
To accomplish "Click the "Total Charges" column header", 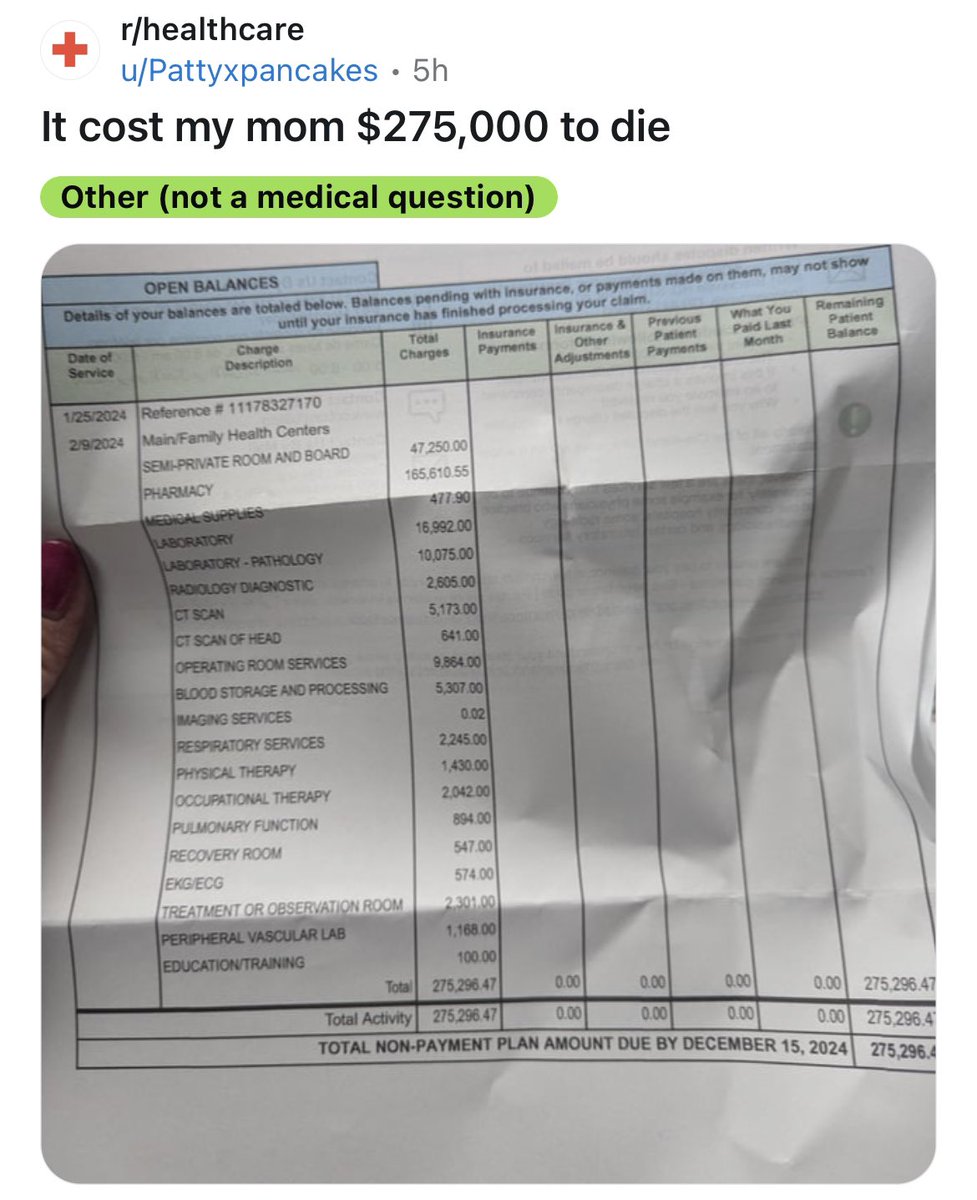I will 424,346.
